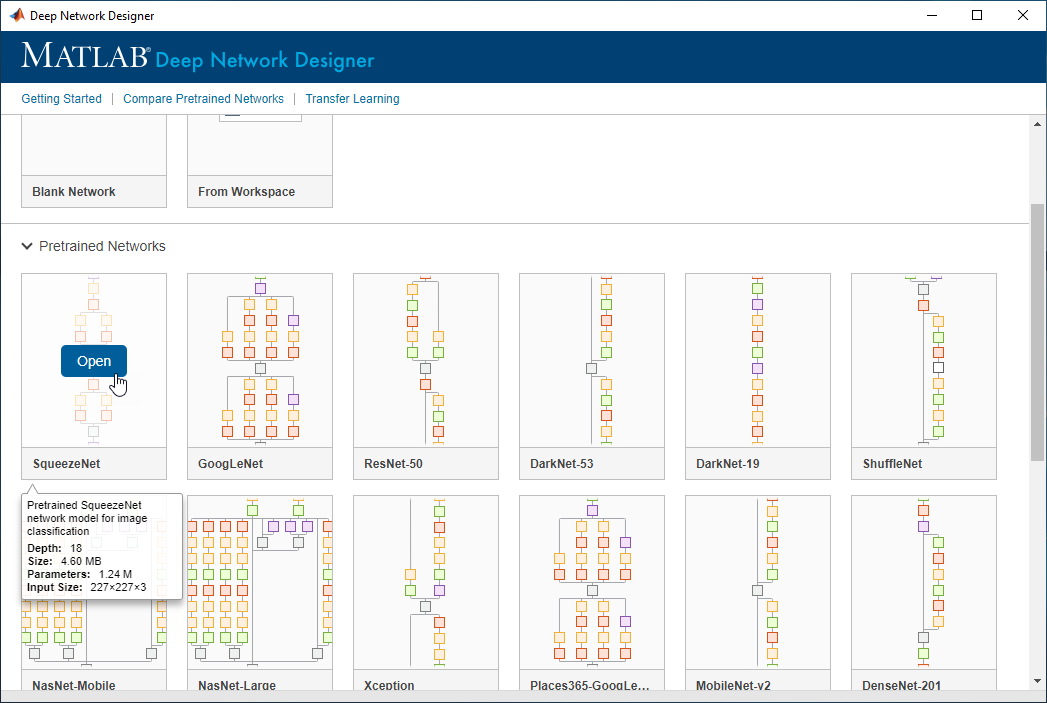
Task: Pick the DarkNet-19 network diagram
Action: [x=758, y=360]
